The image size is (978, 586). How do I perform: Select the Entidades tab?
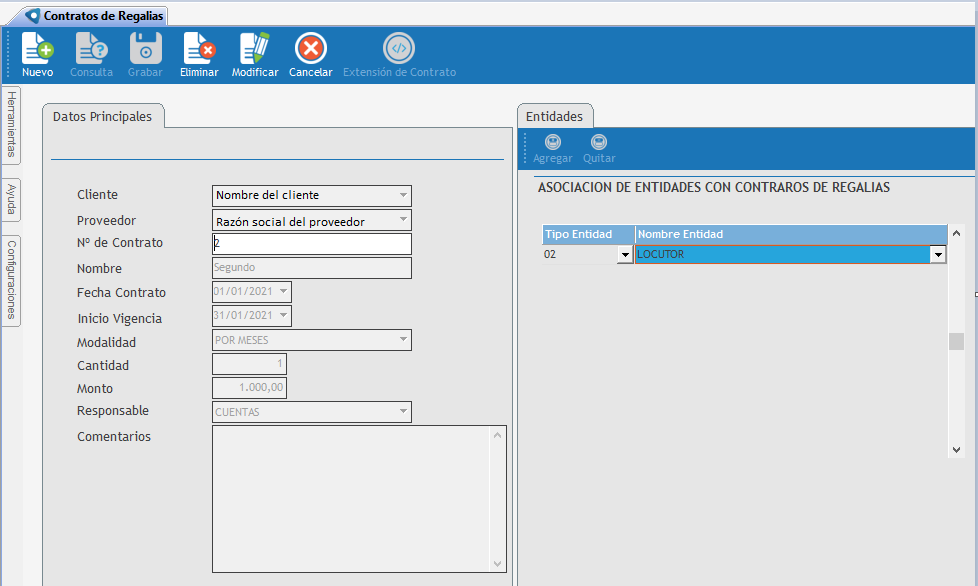tap(554, 117)
